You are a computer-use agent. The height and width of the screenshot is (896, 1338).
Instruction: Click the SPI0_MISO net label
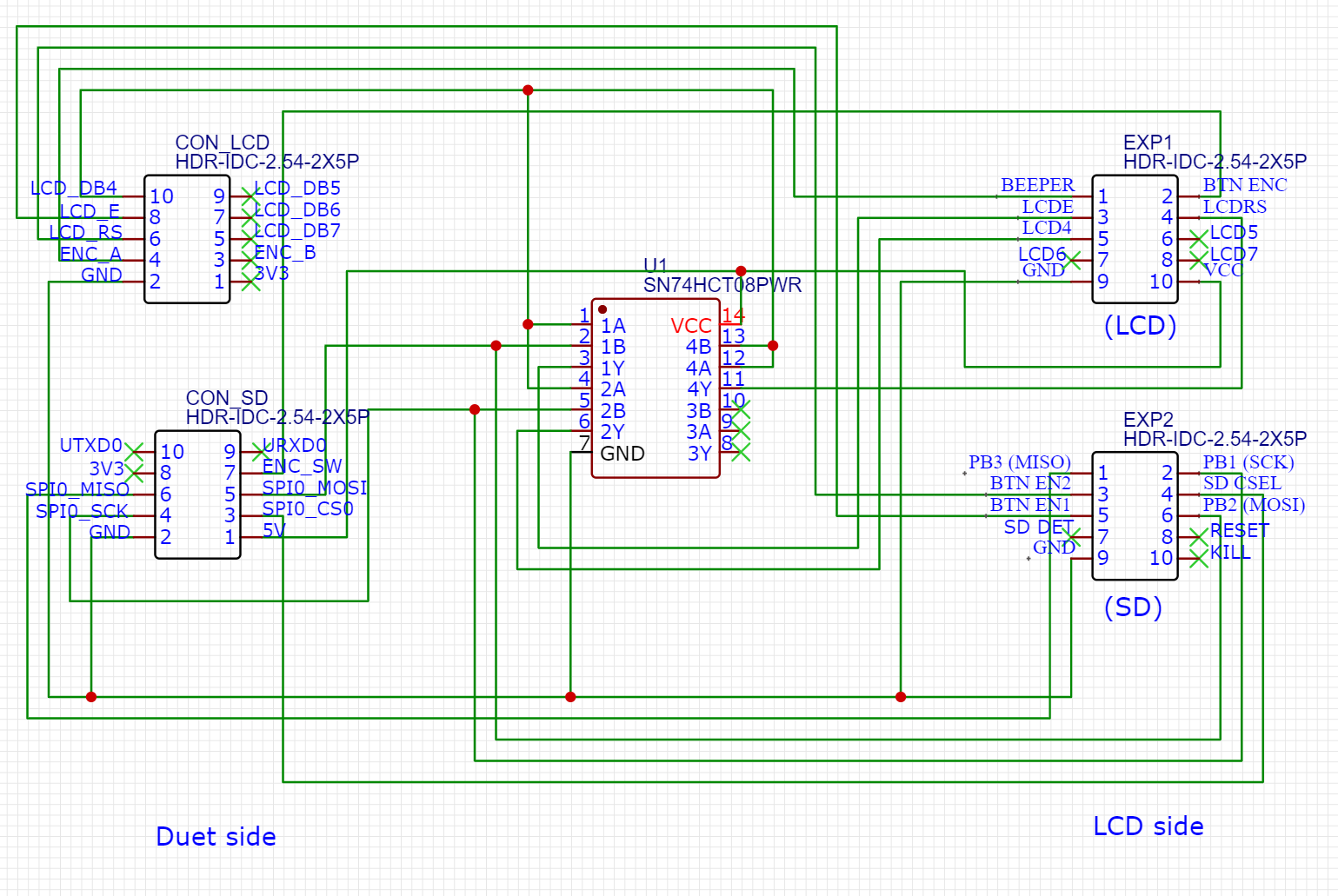click(x=77, y=490)
